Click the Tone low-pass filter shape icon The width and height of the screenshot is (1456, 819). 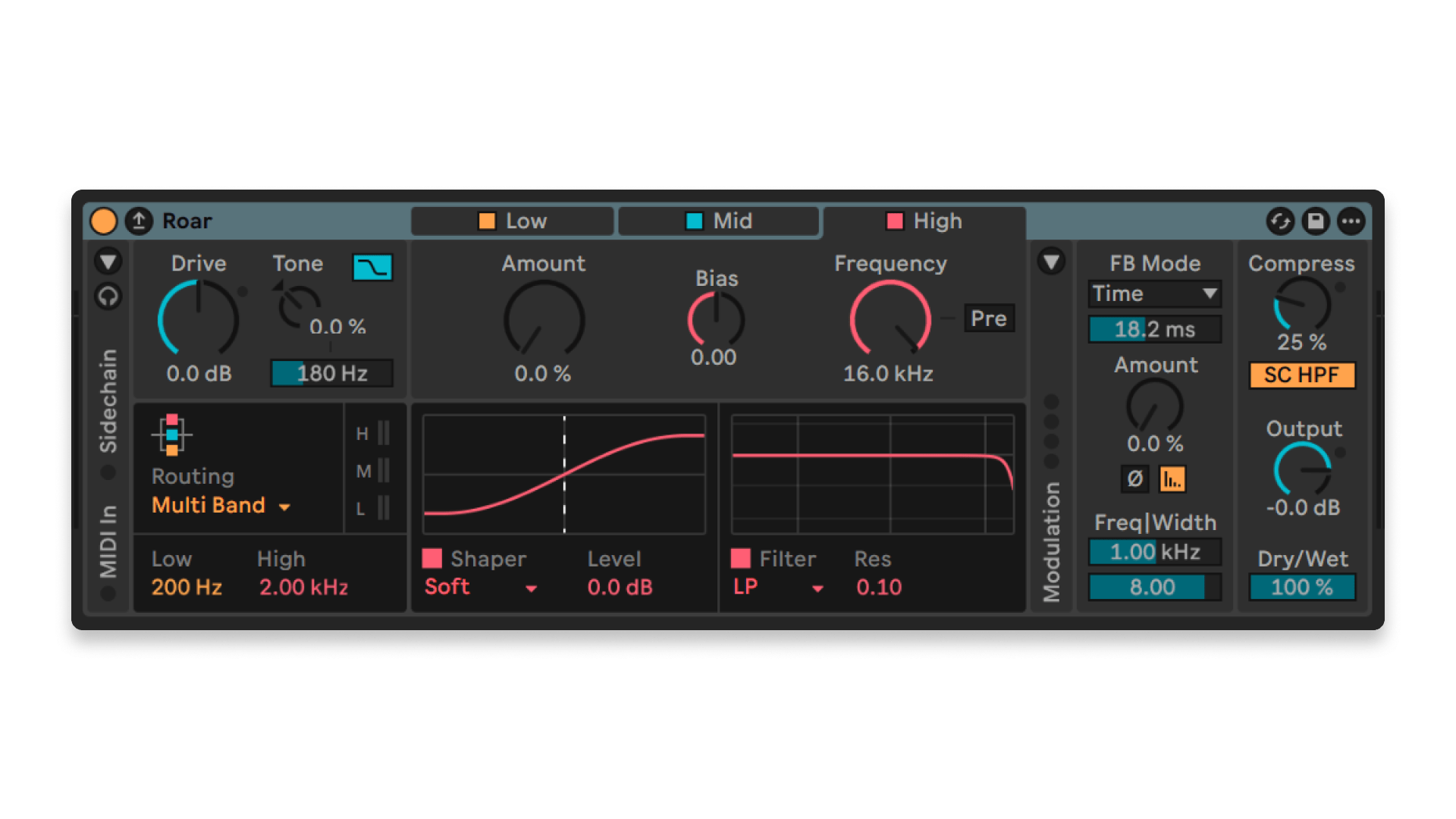click(x=372, y=267)
